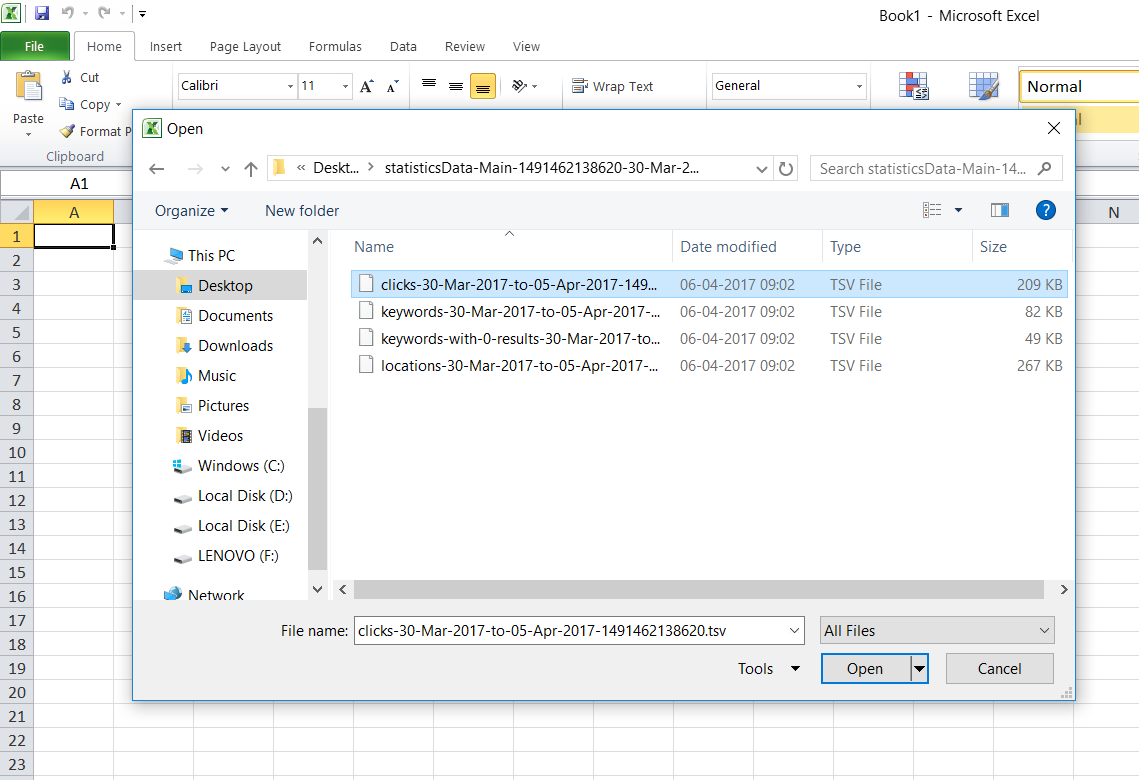Click the horizontal scrollbar in file list
1139x780 pixels.
click(x=699, y=590)
